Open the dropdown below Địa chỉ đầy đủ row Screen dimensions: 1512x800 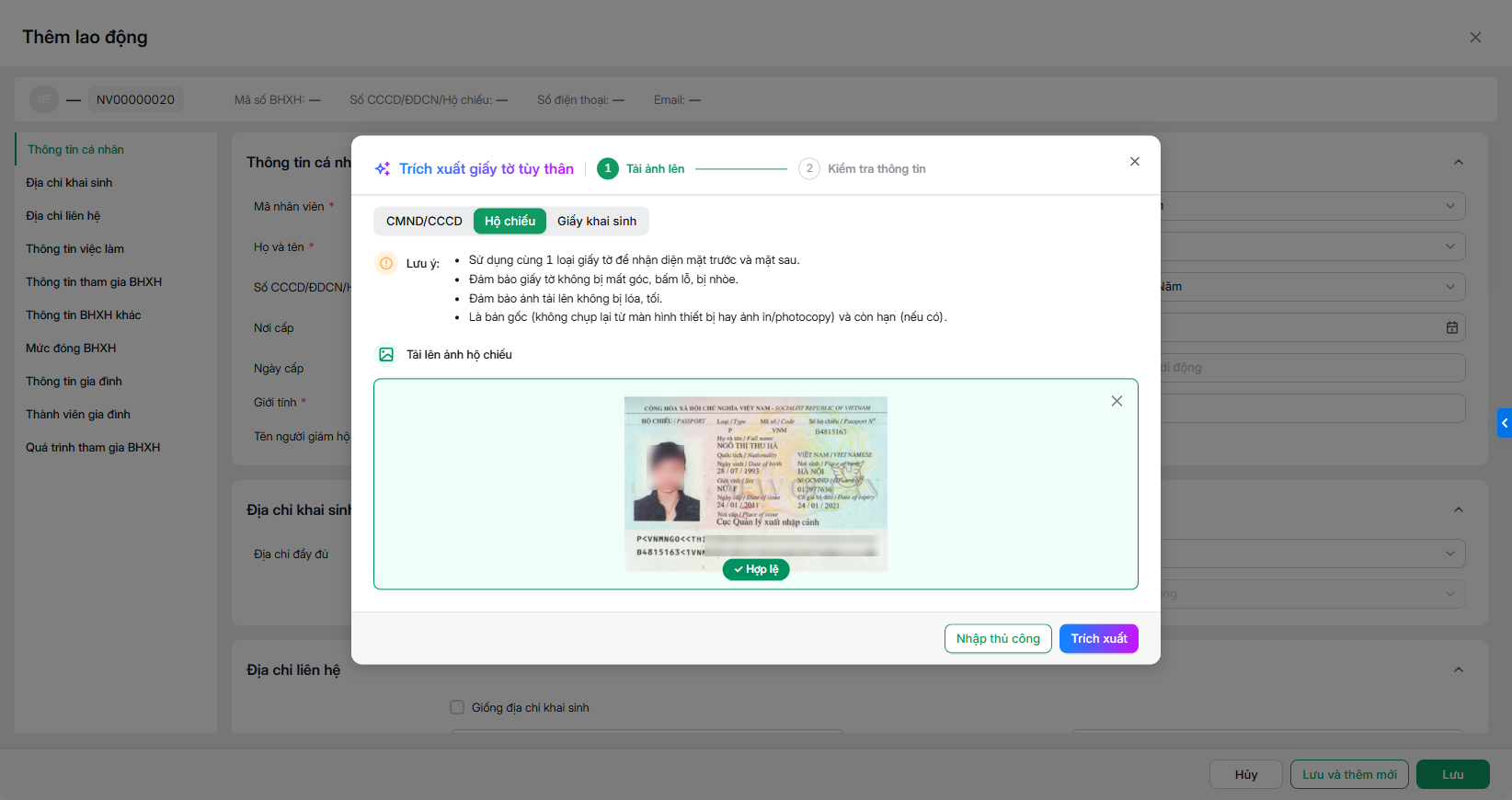(1450, 594)
